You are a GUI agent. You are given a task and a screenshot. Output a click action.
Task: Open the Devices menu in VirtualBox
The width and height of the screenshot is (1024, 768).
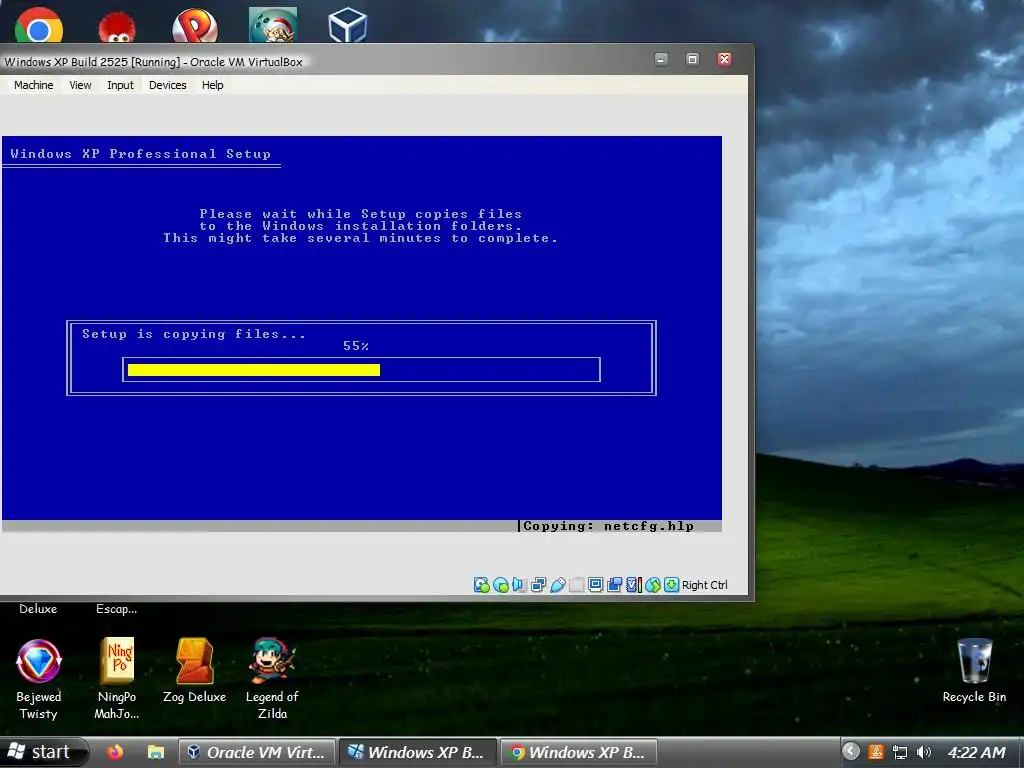(167, 85)
